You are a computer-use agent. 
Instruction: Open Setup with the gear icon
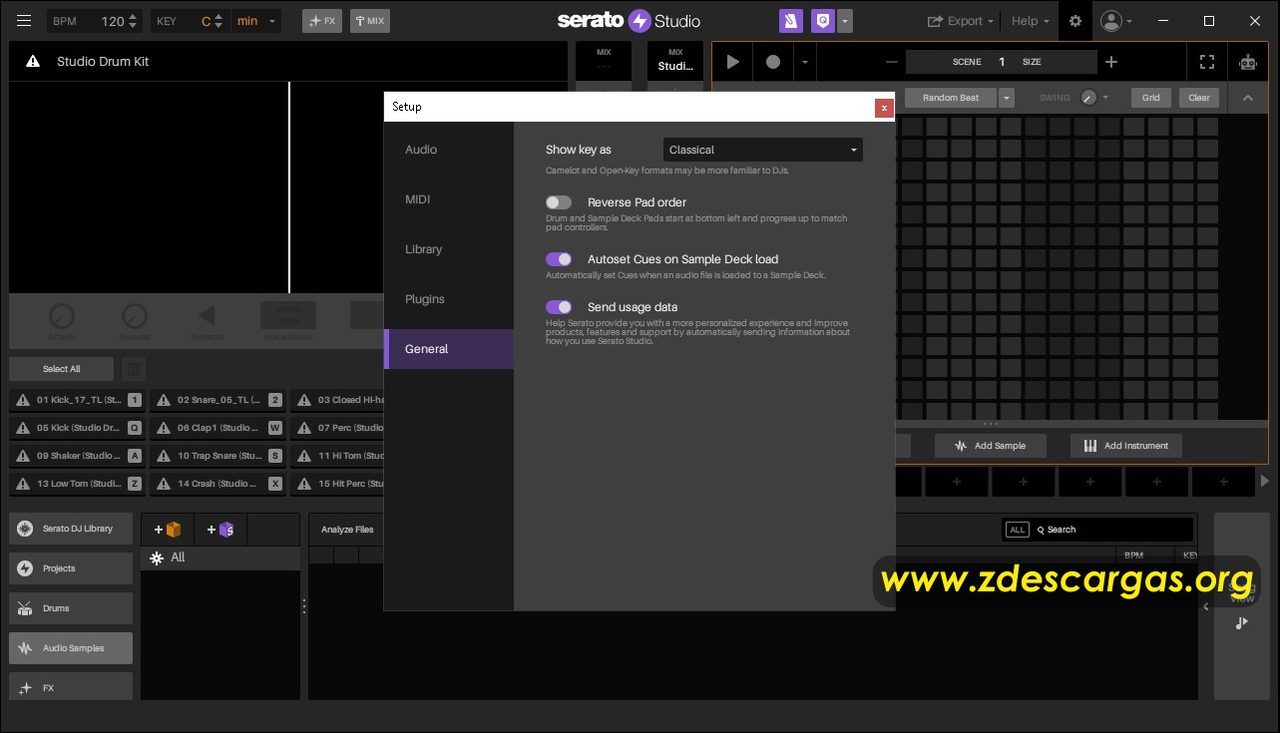click(x=1075, y=21)
